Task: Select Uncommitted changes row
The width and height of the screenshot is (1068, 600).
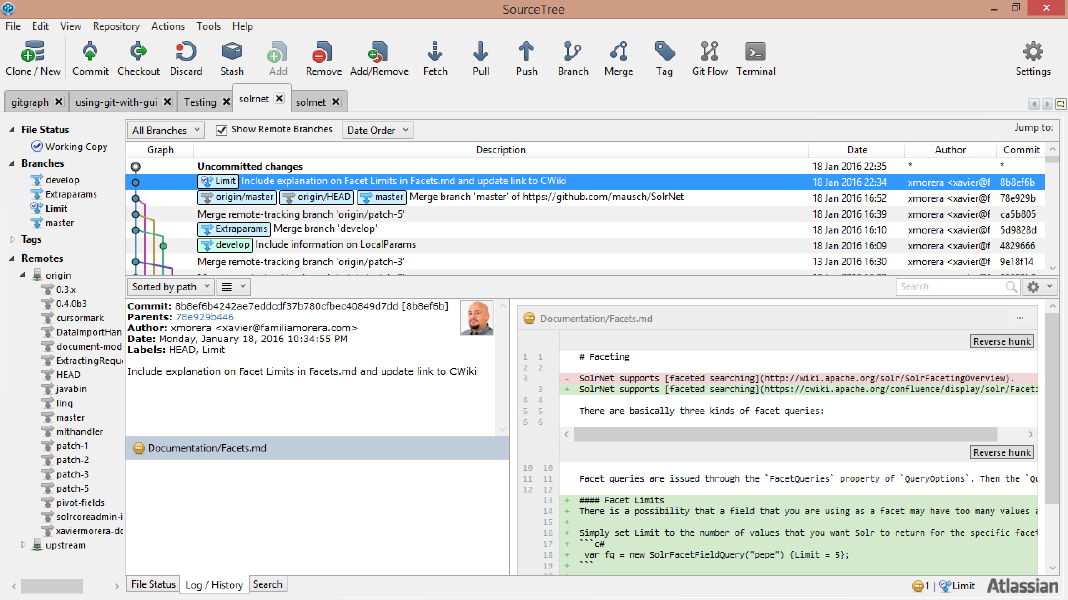Action: coord(585,166)
